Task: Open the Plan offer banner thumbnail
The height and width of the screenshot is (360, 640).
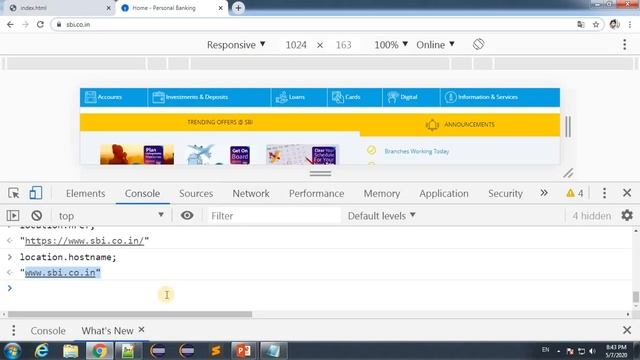Action: click(x=137, y=154)
